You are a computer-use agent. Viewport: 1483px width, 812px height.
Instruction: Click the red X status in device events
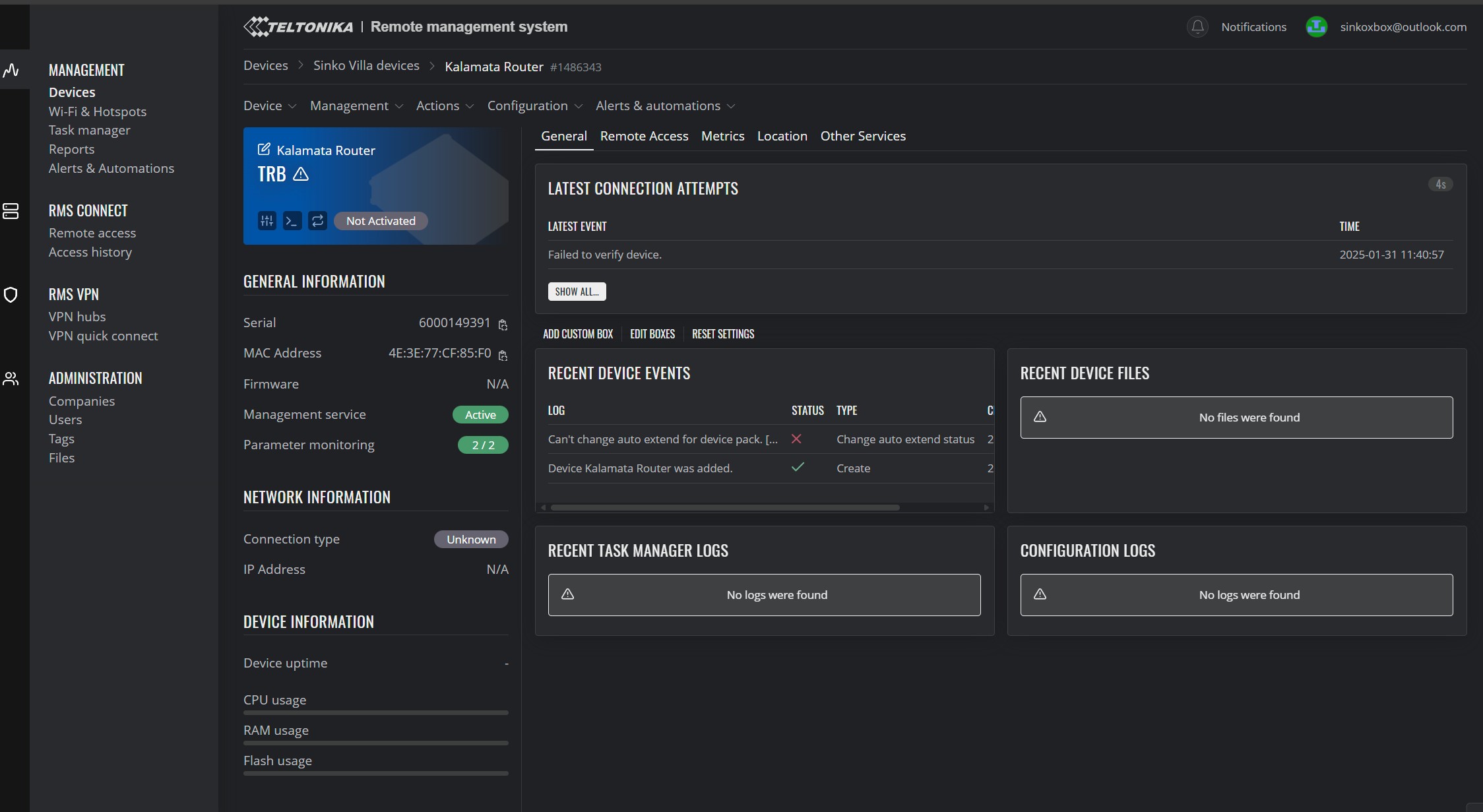(796, 439)
